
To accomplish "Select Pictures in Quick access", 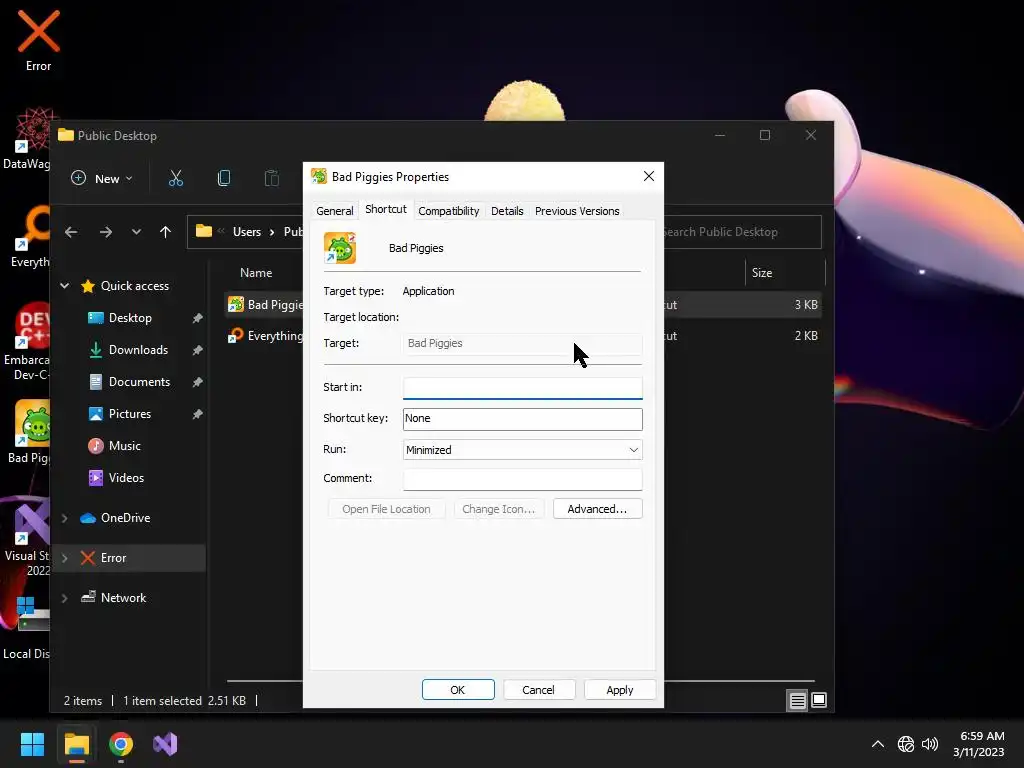I will coord(129,414).
